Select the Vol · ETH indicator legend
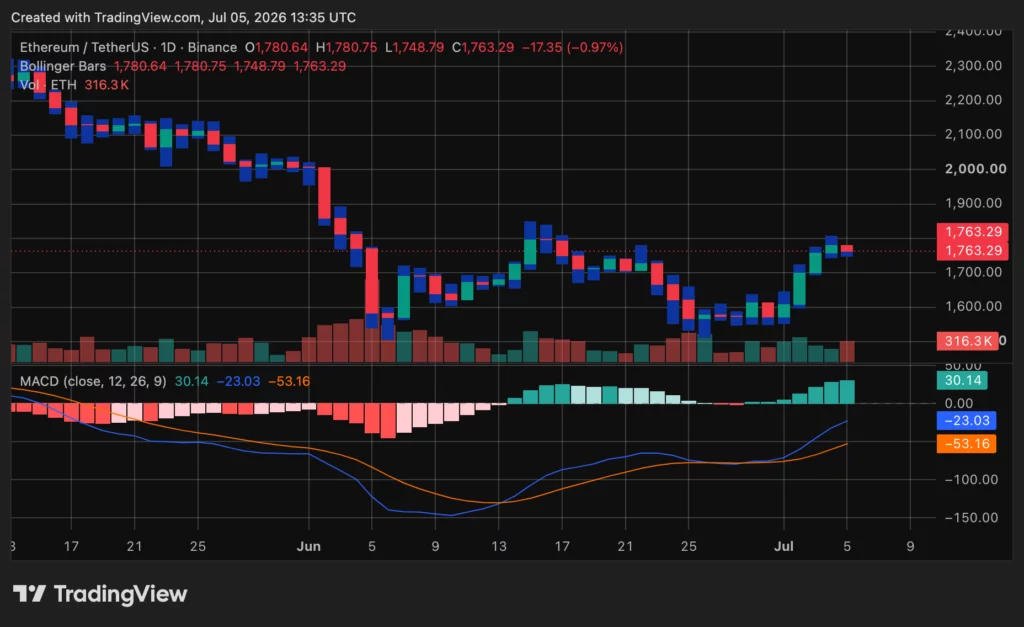 click(x=48, y=85)
